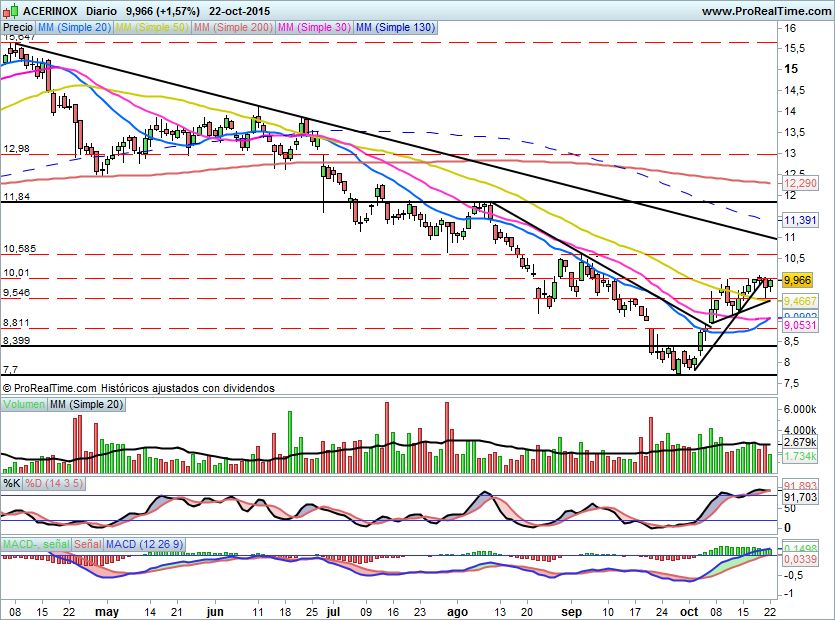Click the MACD-, señal histogram label

(35, 544)
